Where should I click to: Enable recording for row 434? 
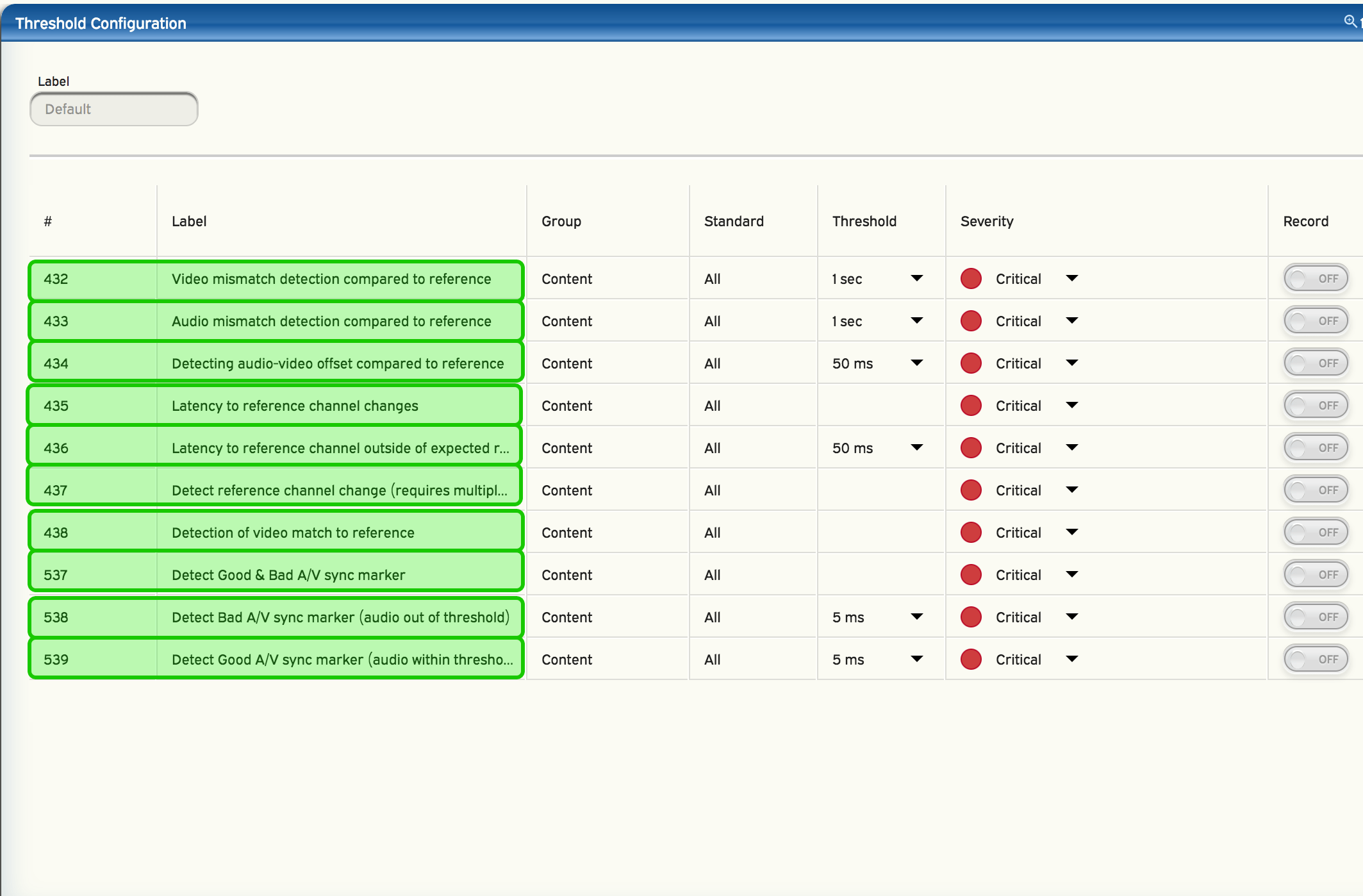click(1316, 363)
